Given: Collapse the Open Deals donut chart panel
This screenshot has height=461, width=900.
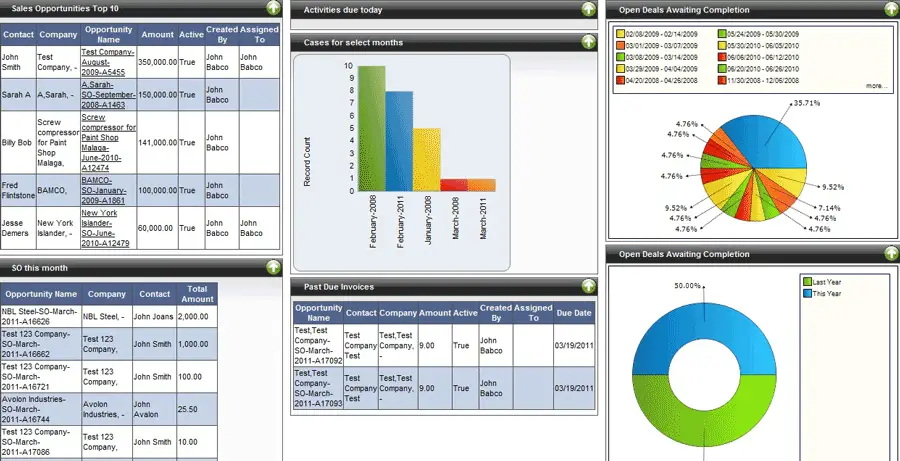Looking at the screenshot, I should [891, 254].
